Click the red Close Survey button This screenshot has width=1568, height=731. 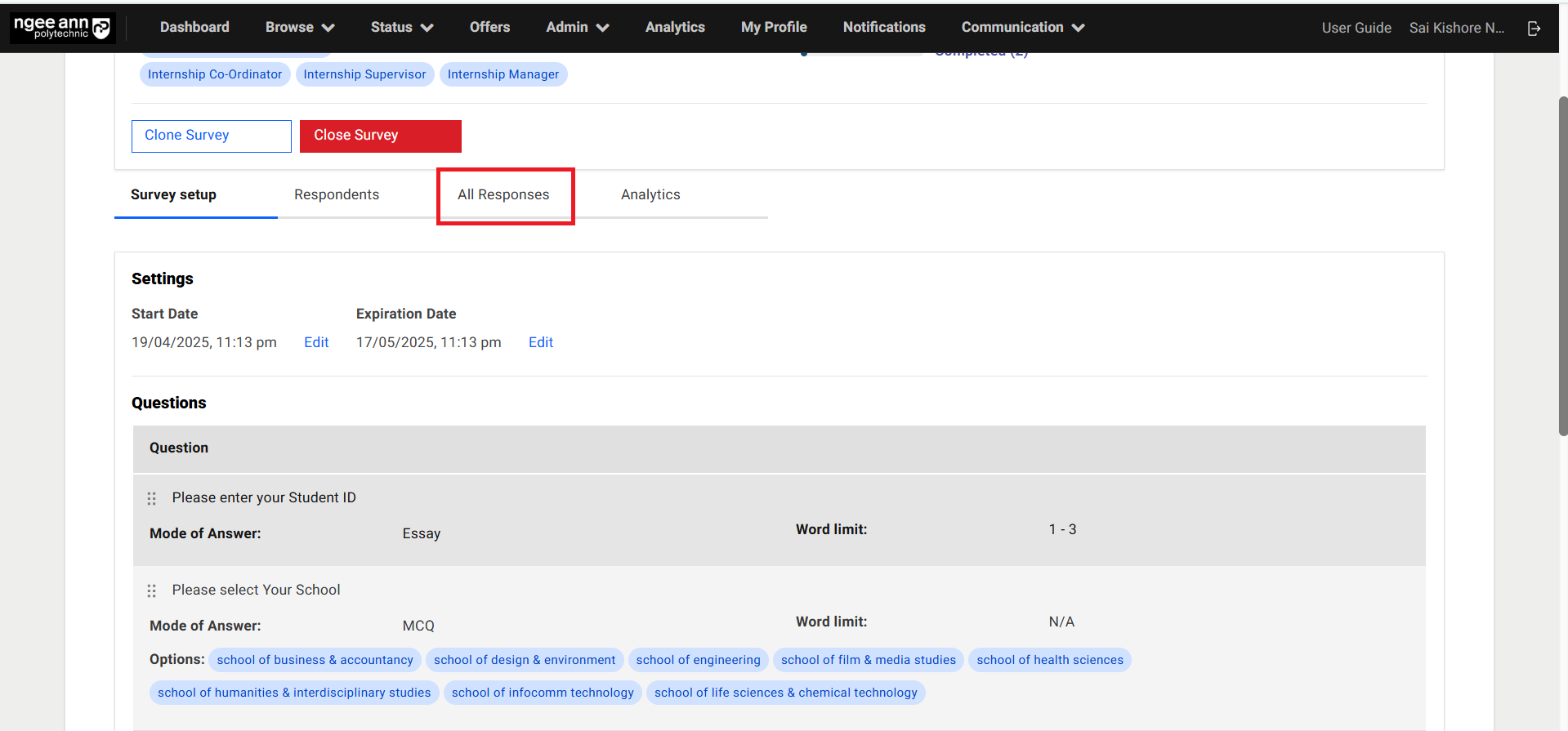[x=380, y=136]
